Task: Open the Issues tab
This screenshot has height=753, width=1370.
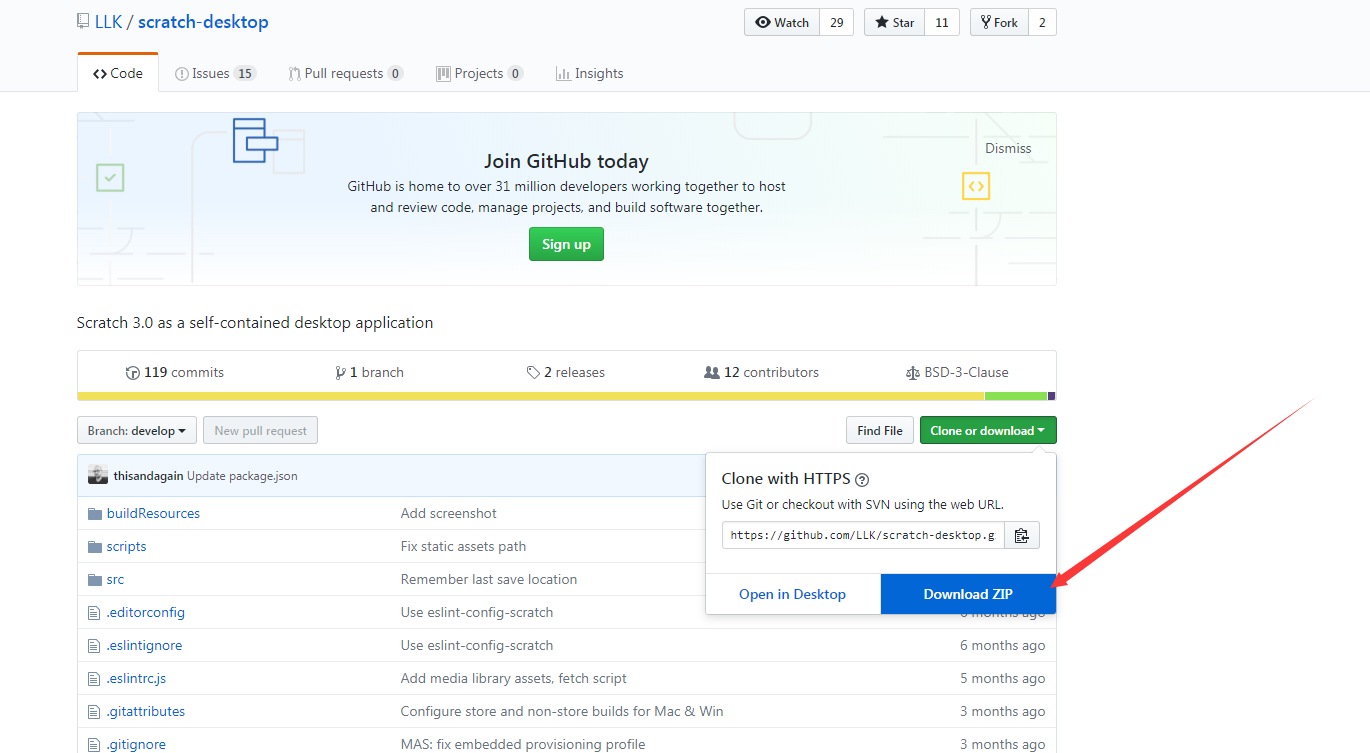Action: [x=216, y=73]
